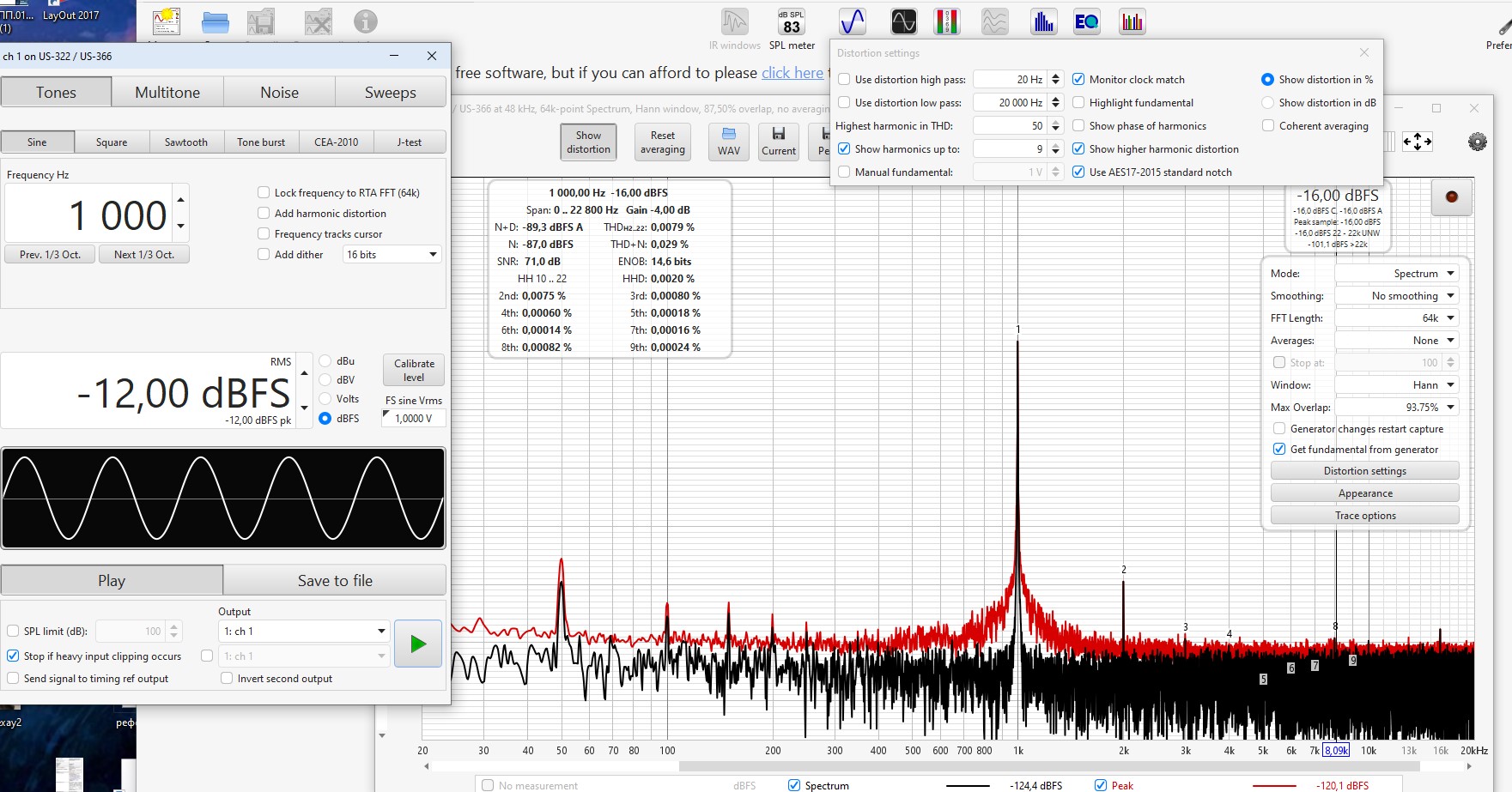This screenshot has height=792, width=1512.
Task: Click the green play output button
Action: click(418, 644)
